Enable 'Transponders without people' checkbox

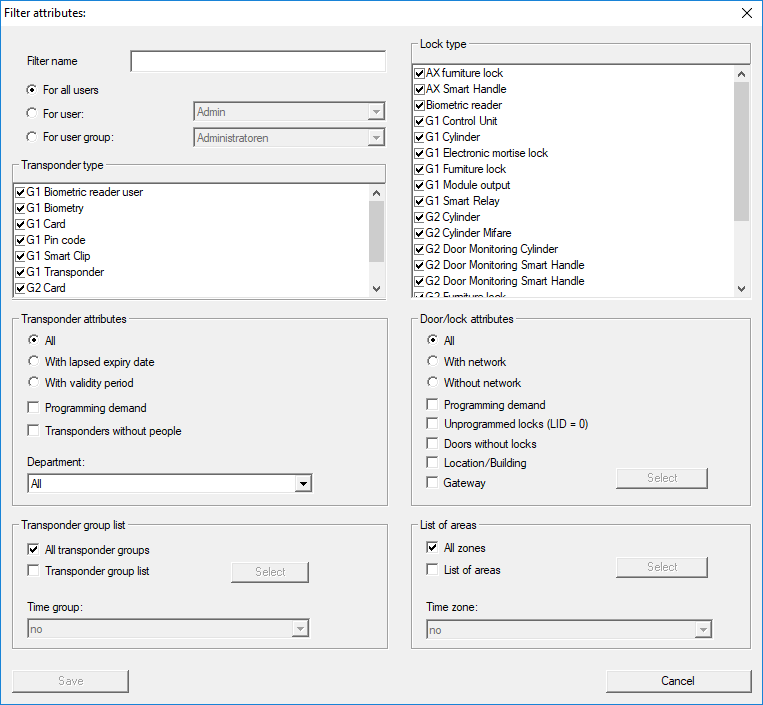pyautogui.click(x=34, y=431)
